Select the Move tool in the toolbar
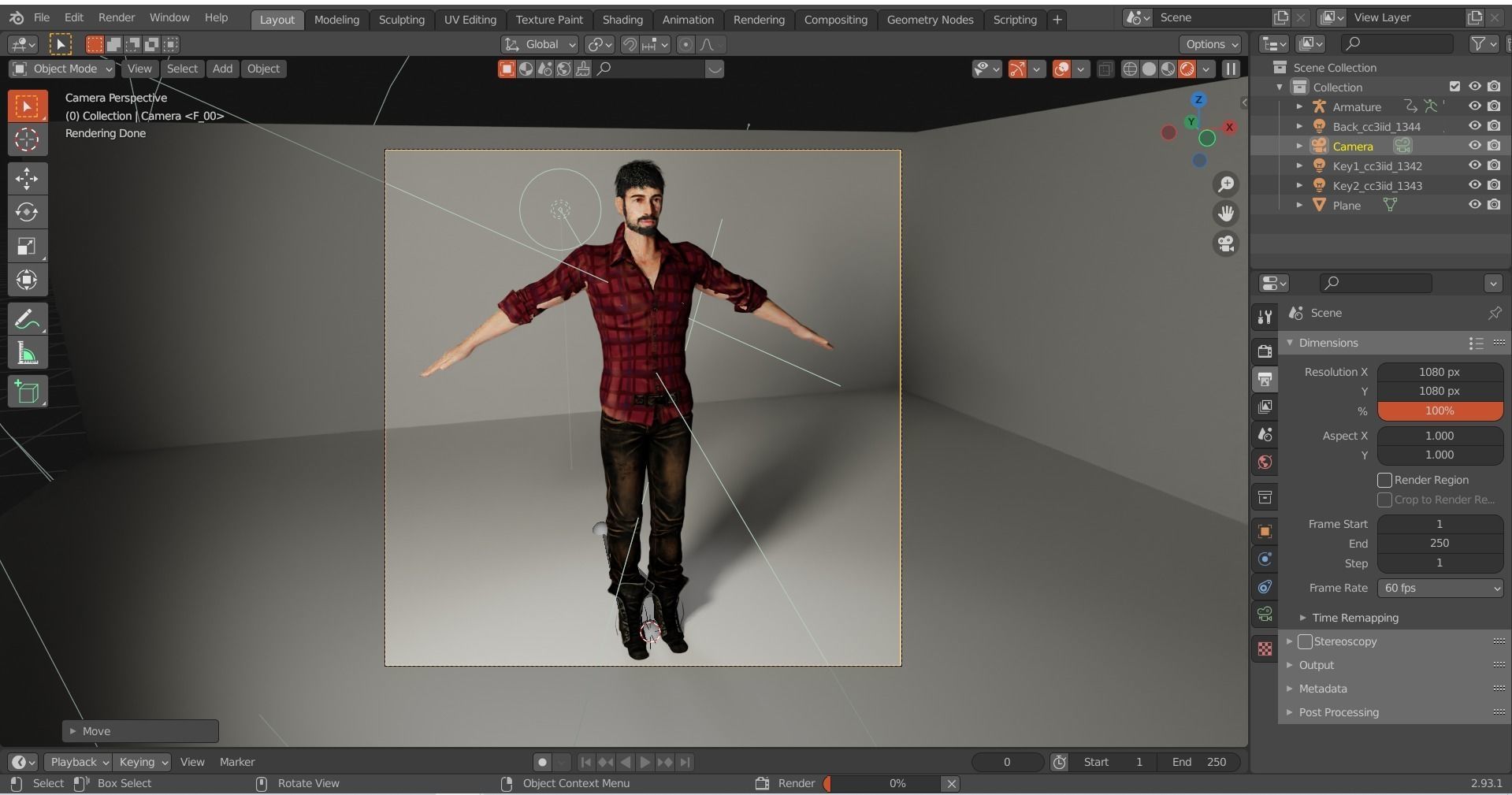Image resolution: width=1512 pixels, height=795 pixels. [x=28, y=179]
